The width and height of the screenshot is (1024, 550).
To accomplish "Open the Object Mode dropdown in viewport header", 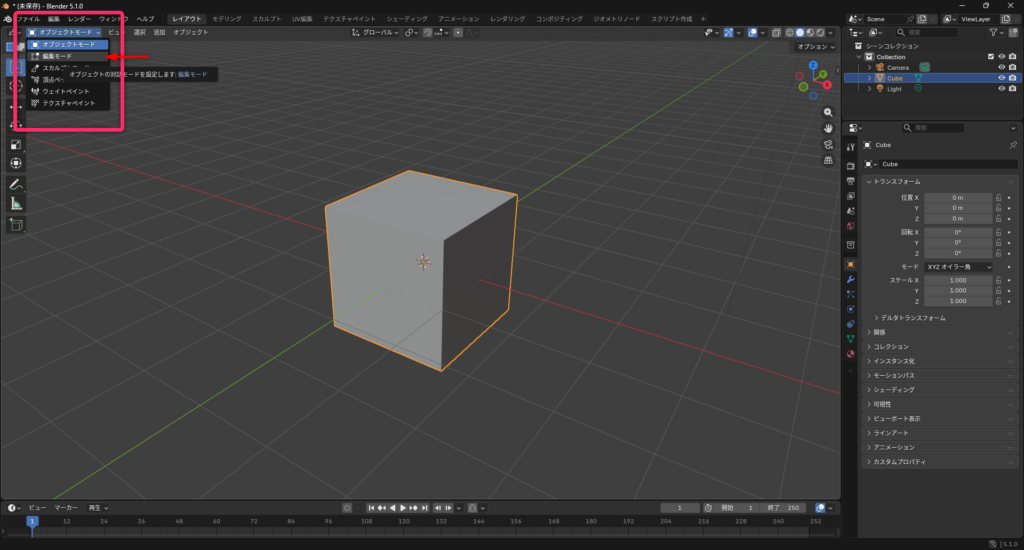I will point(64,32).
